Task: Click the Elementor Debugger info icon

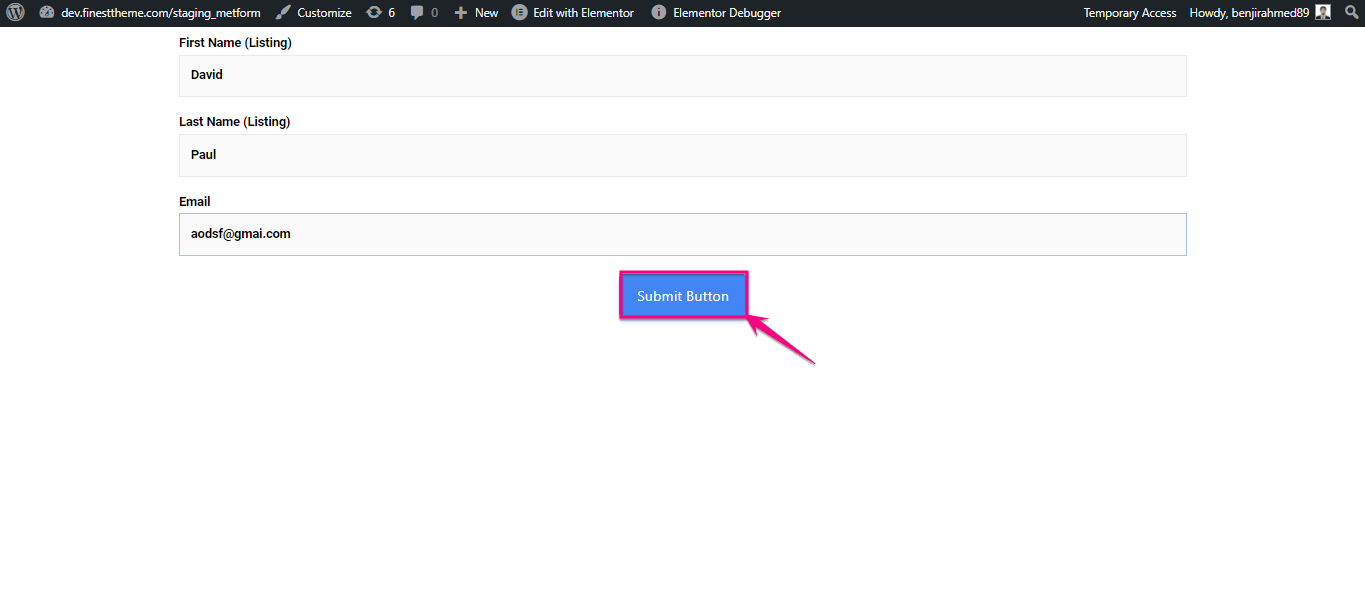Action: pos(658,12)
